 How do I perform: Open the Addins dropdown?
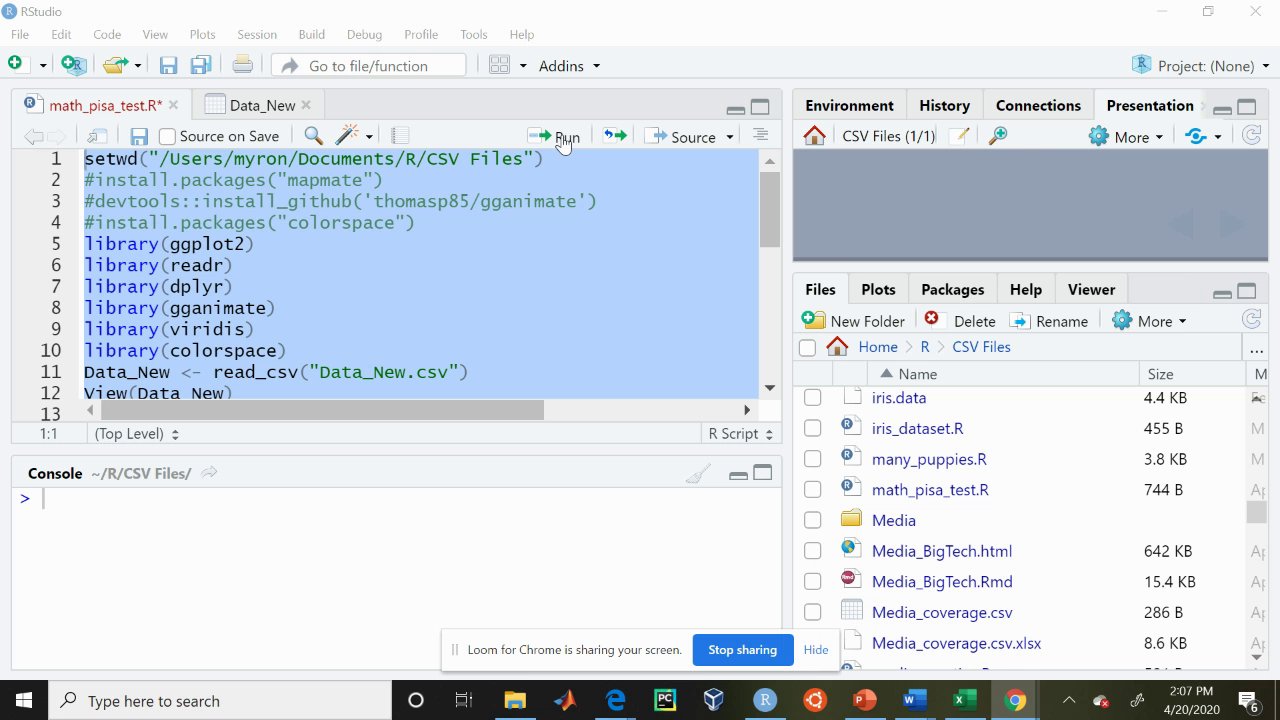tap(569, 66)
